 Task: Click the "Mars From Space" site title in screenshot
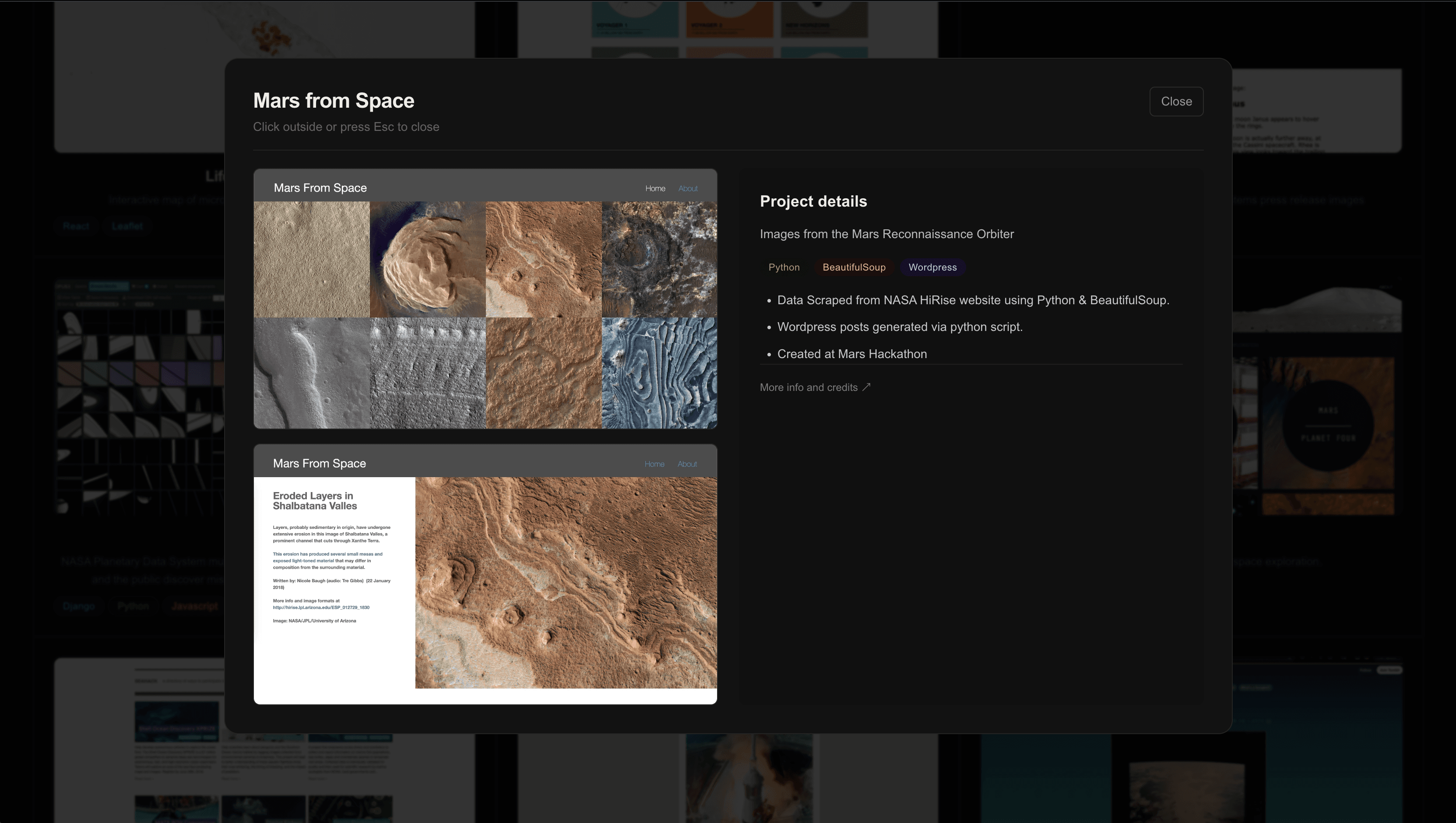pos(320,187)
